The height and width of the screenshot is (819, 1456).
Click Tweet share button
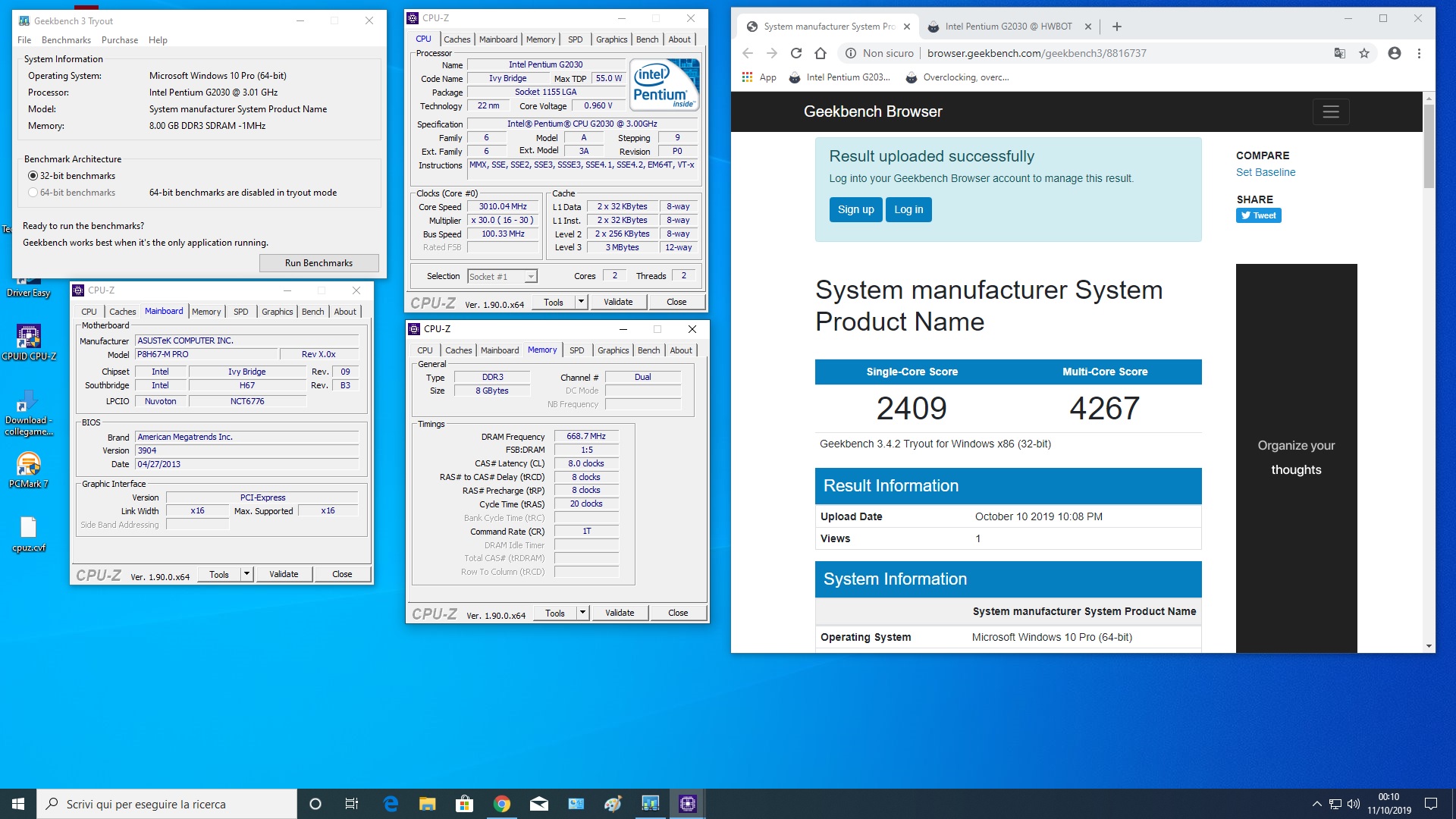coord(1259,215)
